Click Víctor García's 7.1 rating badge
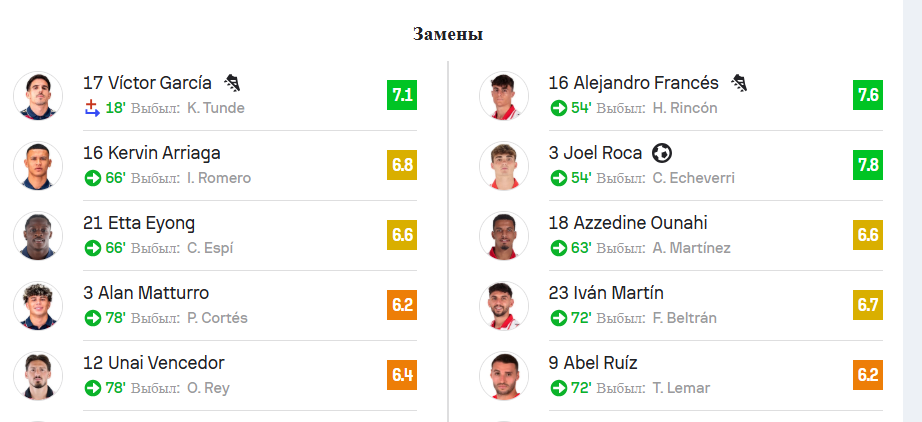The width and height of the screenshot is (922, 422). (402, 95)
